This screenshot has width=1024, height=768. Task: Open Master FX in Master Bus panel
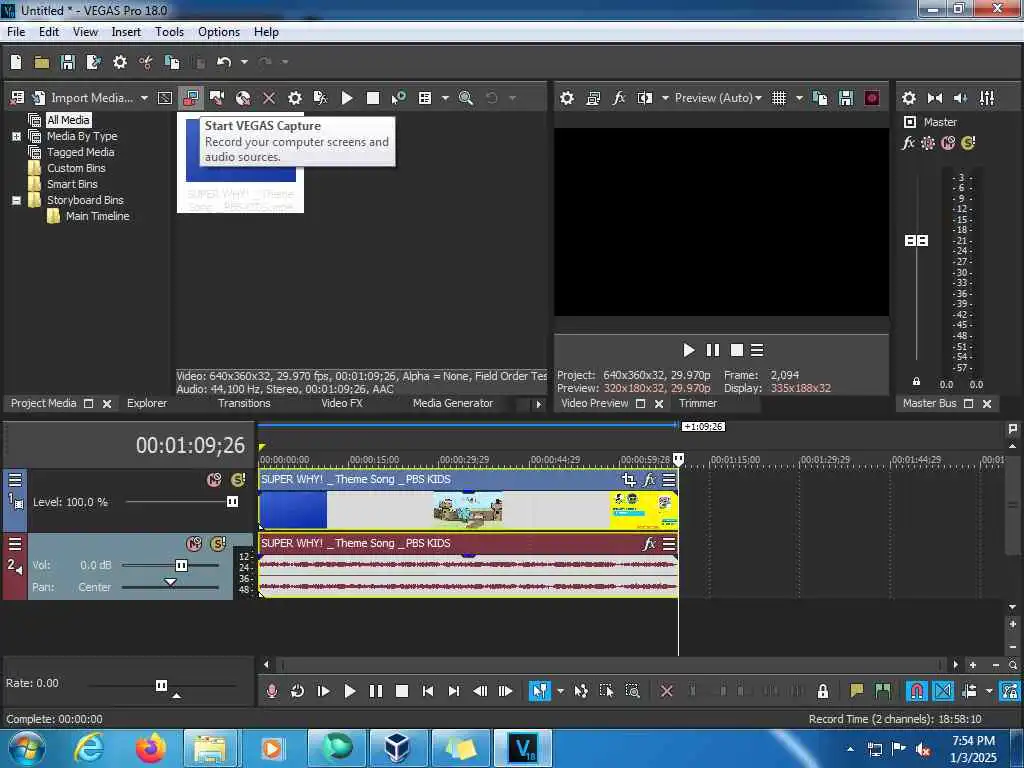[x=908, y=142]
